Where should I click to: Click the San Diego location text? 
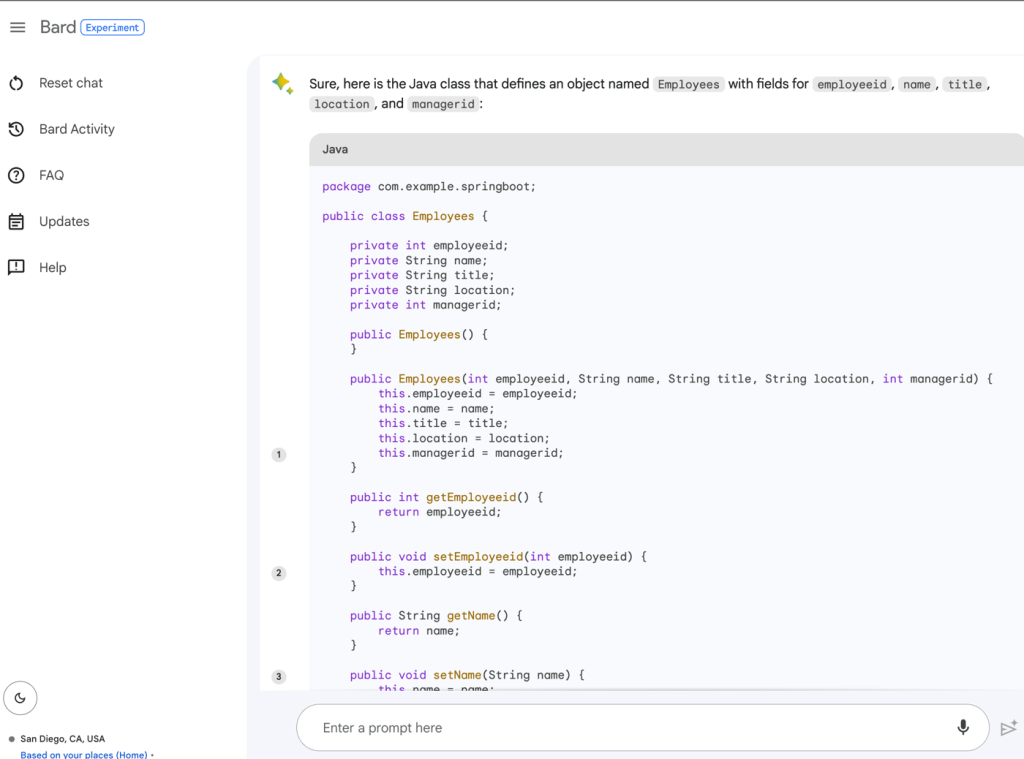click(x=62, y=739)
